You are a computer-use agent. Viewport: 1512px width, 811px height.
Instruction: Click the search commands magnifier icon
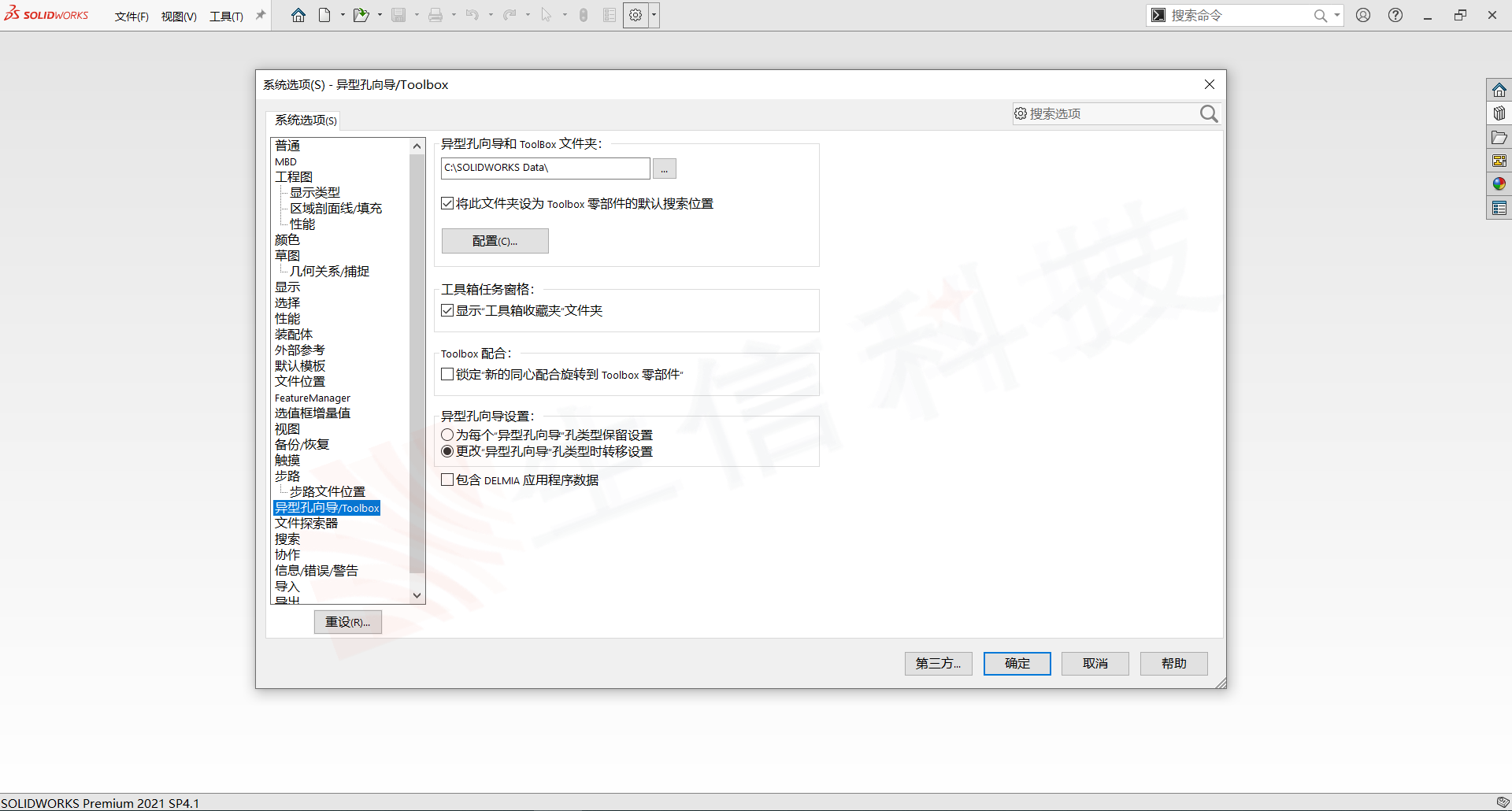pos(1321,15)
